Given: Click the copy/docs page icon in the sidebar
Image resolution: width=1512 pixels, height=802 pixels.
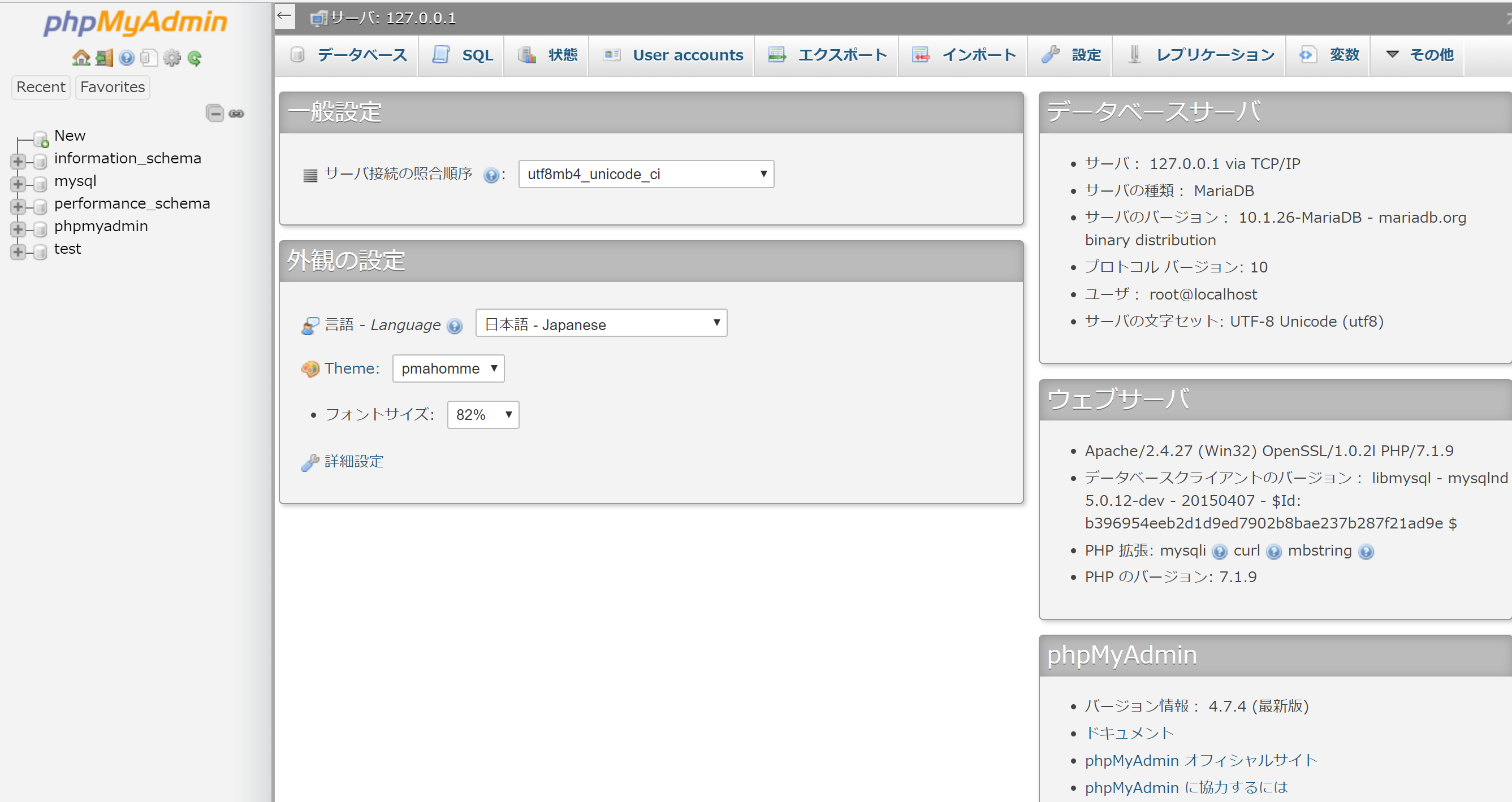Looking at the screenshot, I should tap(149, 58).
